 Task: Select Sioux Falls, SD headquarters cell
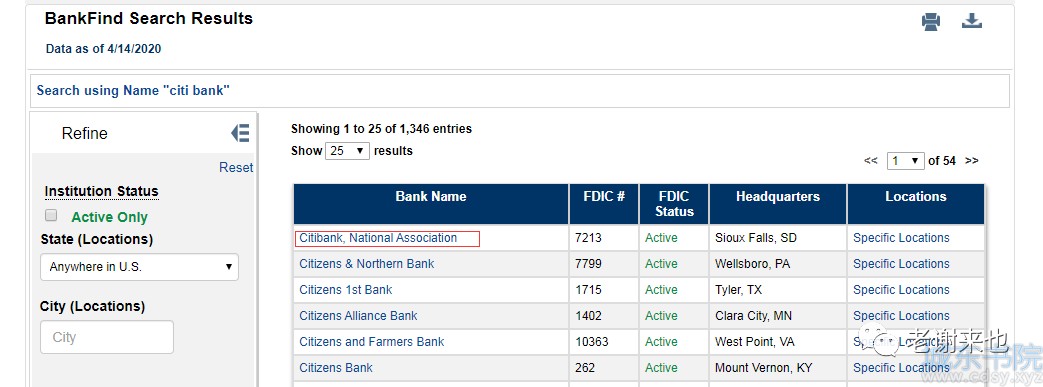(778, 238)
